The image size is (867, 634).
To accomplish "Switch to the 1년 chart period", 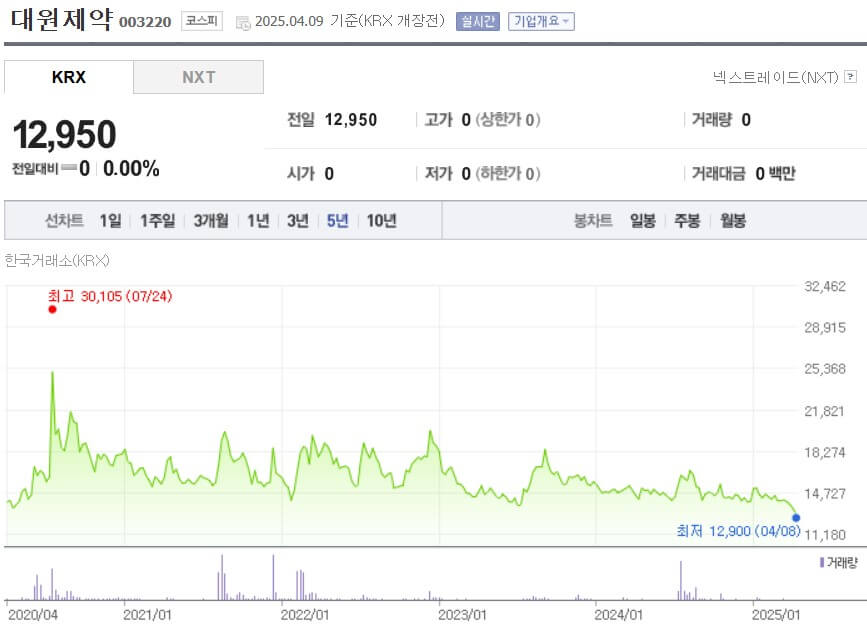I will 257,220.
